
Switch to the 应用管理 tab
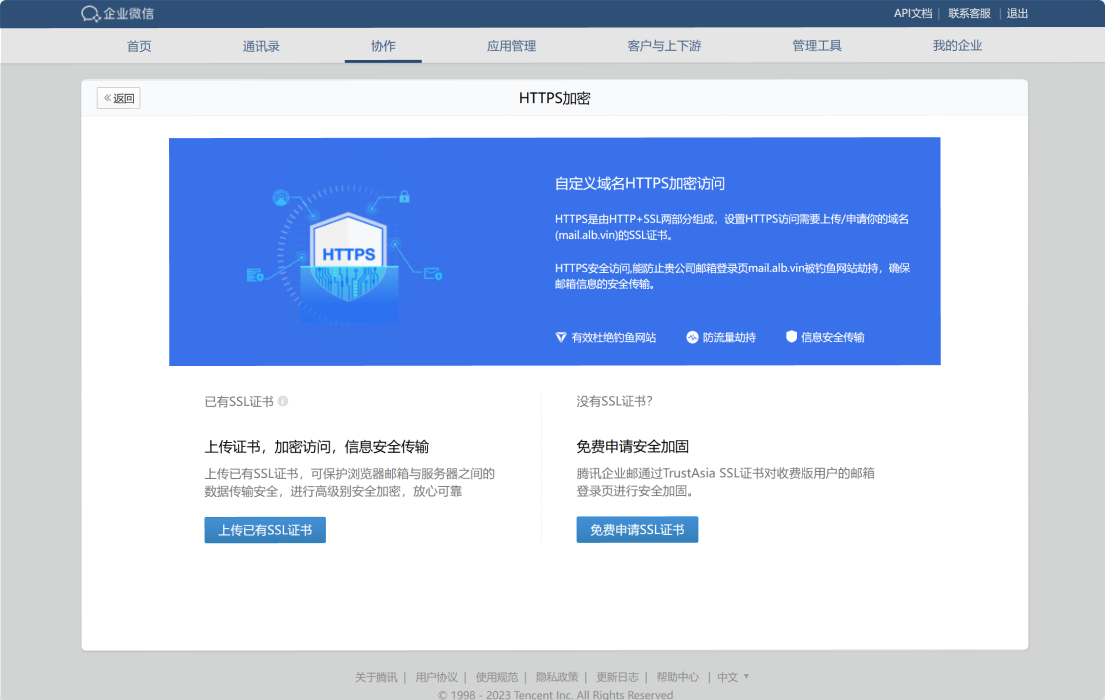[512, 46]
